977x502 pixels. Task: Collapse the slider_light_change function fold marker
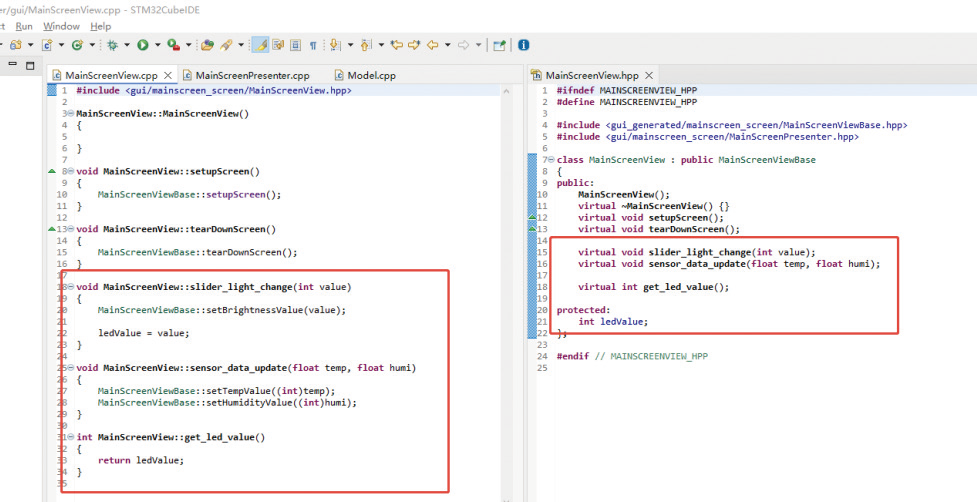coord(70,287)
